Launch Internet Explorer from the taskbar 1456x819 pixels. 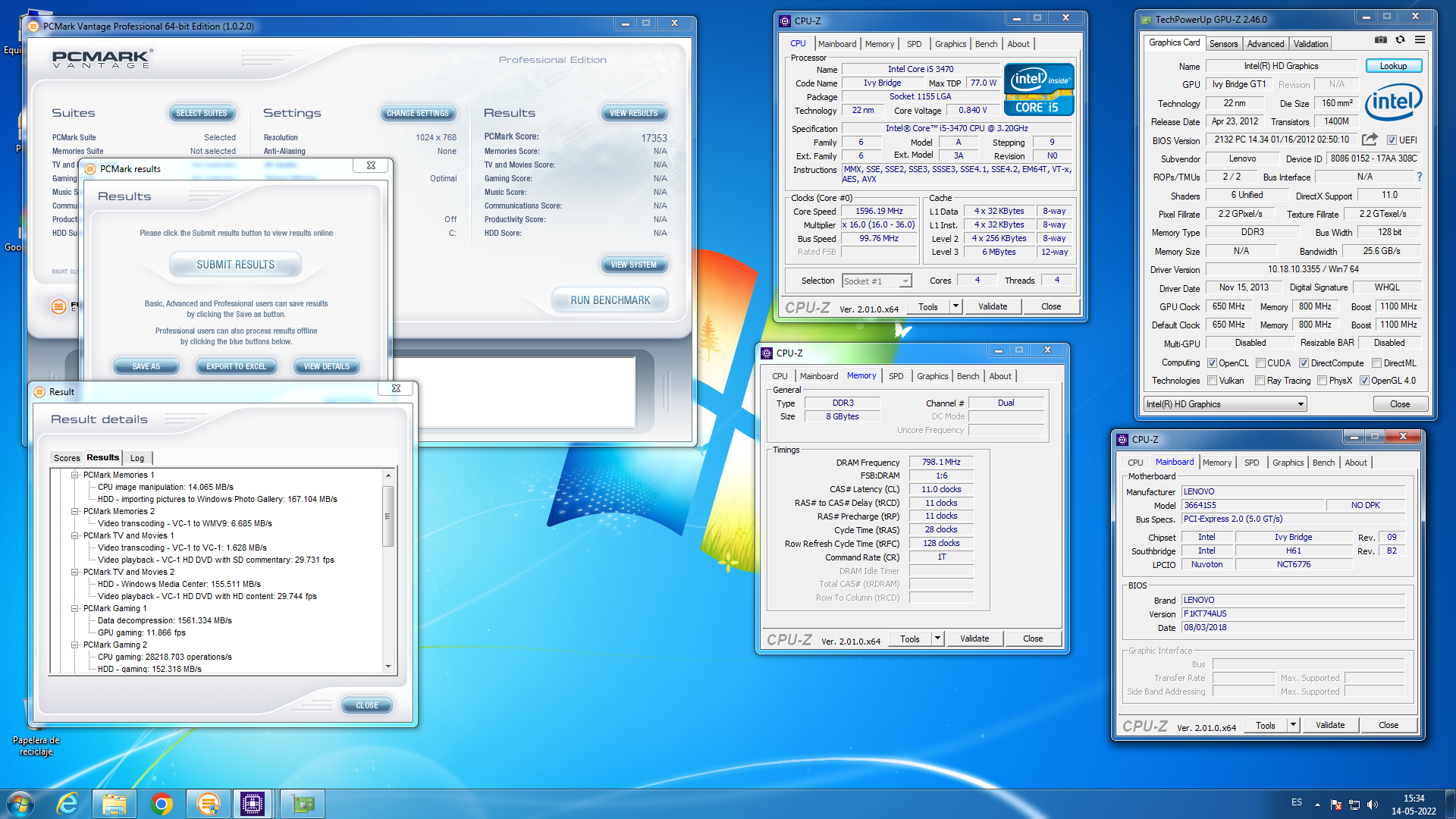tap(68, 804)
